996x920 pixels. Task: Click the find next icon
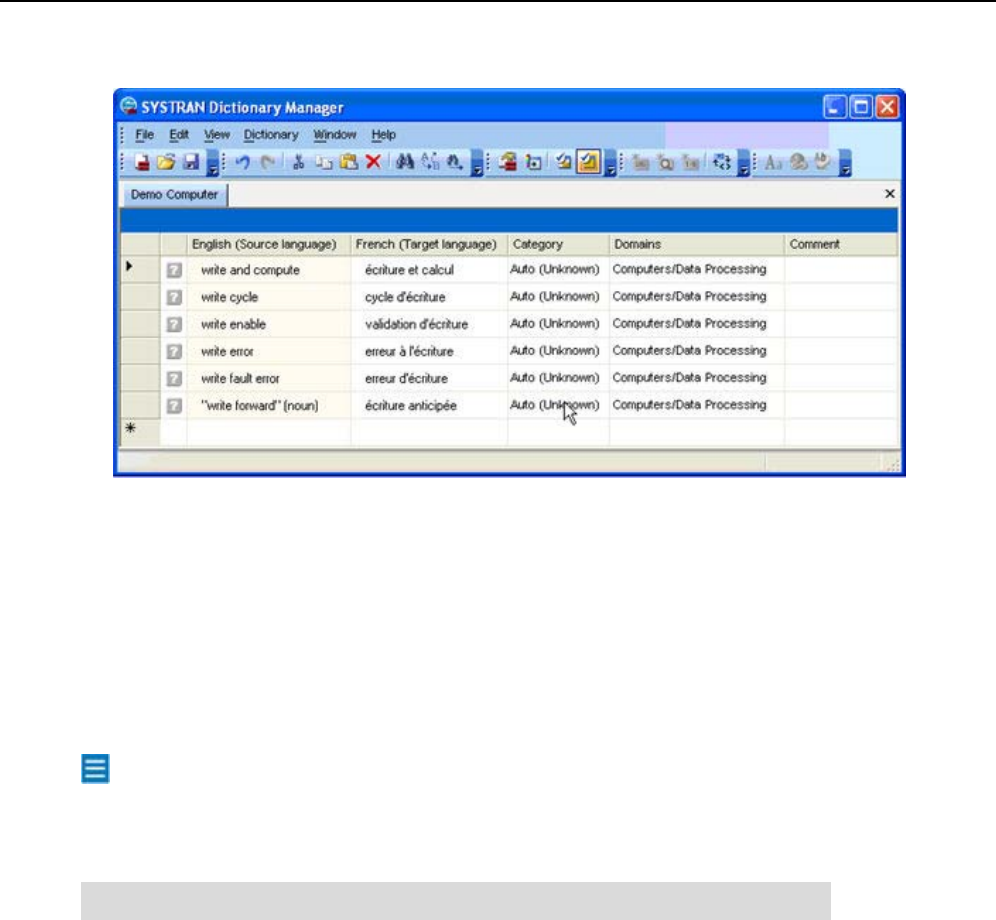(x=454, y=163)
